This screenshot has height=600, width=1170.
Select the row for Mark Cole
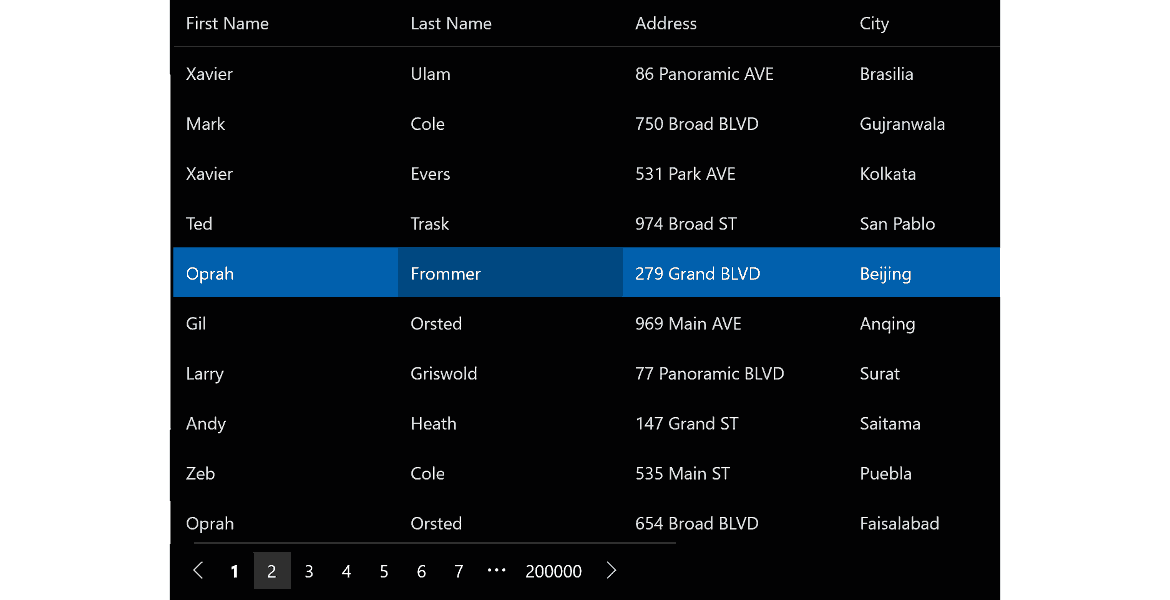[500, 123]
